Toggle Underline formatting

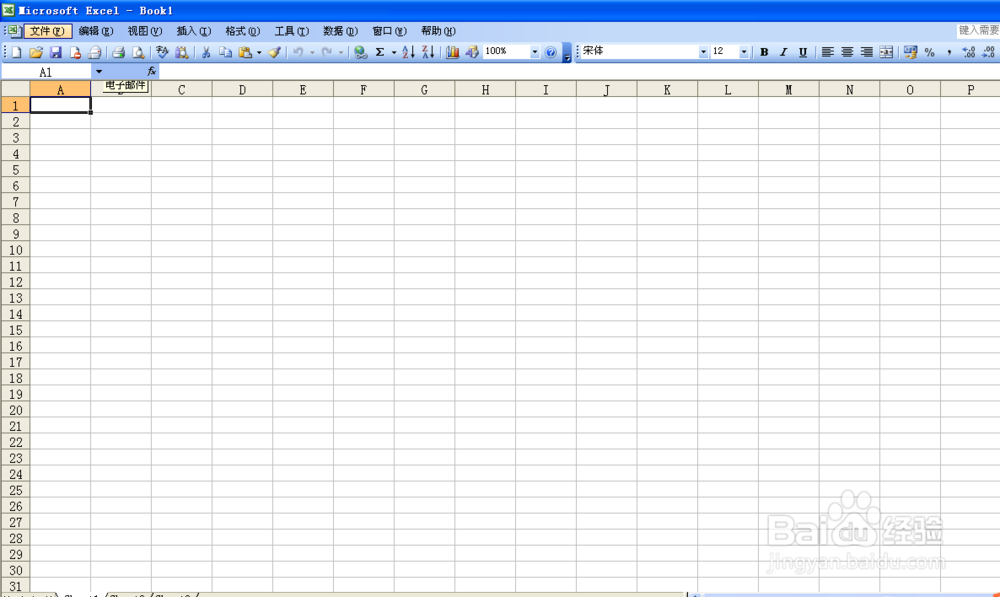point(803,52)
